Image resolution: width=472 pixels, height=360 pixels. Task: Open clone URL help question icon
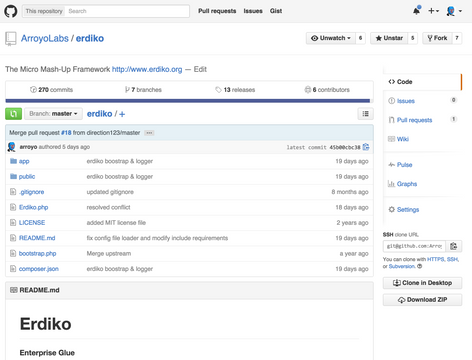coord(419,266)
